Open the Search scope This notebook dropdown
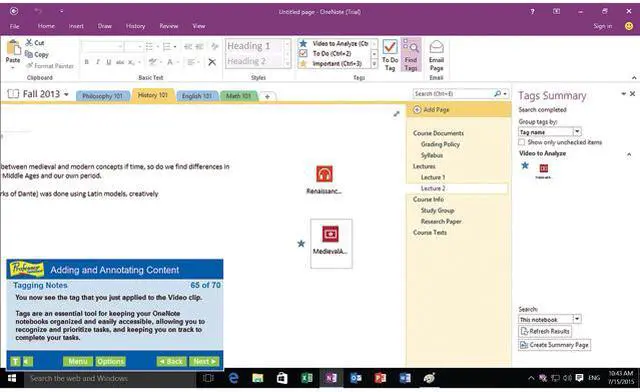Viewport: 640px width, 392px height. click(577, 319)
